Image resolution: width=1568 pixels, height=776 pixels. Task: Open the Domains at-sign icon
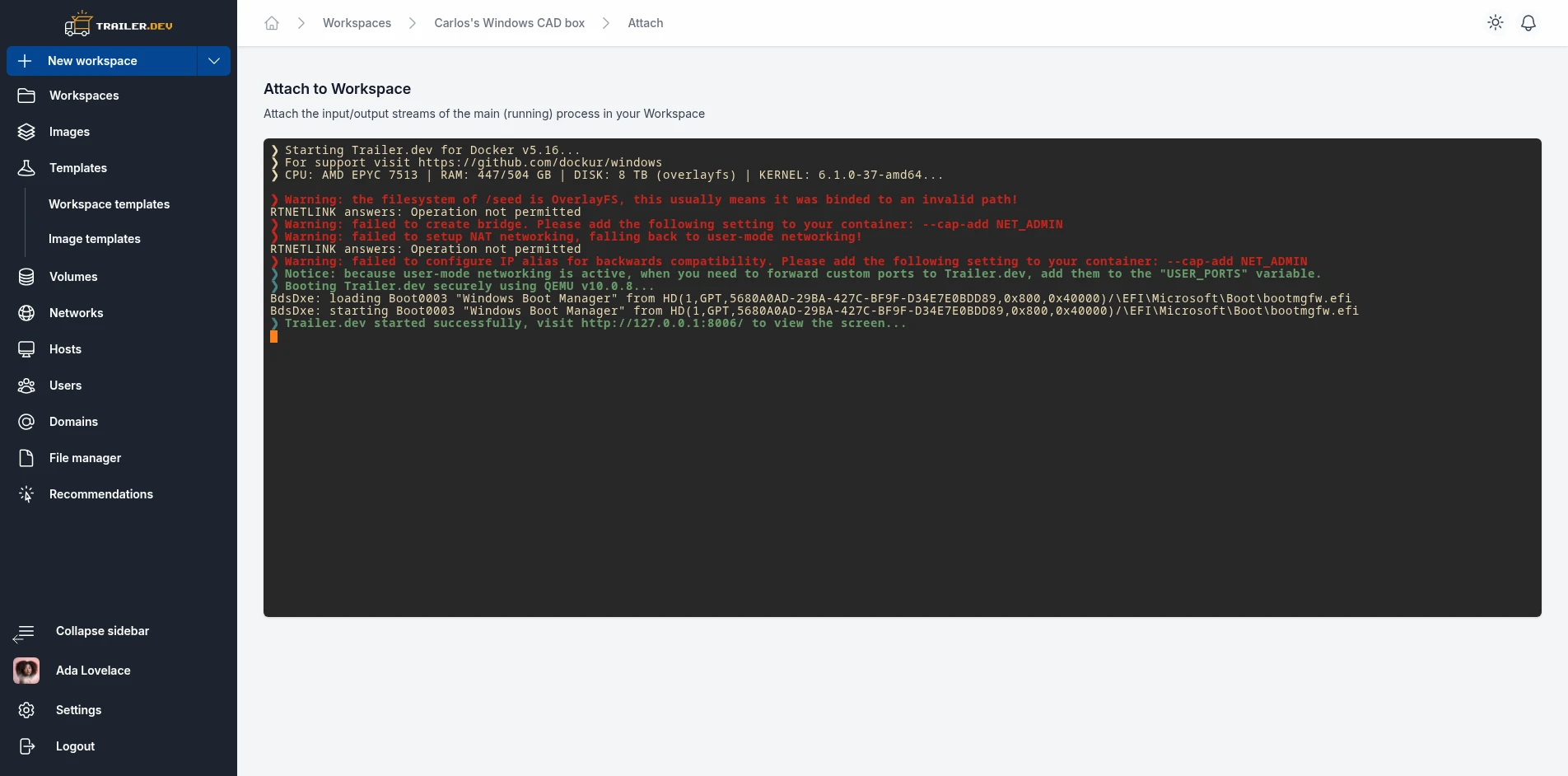26,422
